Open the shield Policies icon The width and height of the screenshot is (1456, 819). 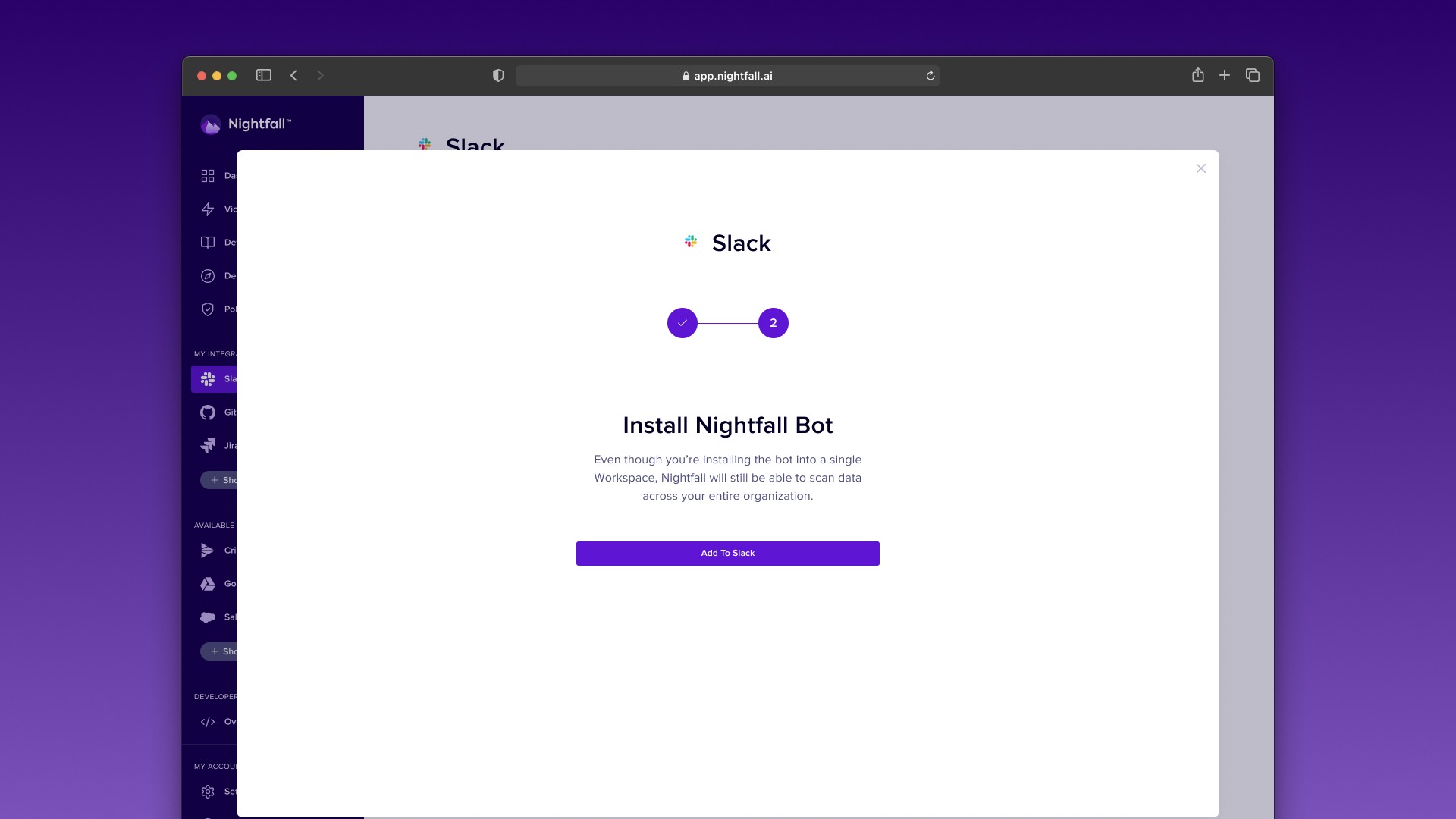click(208, 309)
